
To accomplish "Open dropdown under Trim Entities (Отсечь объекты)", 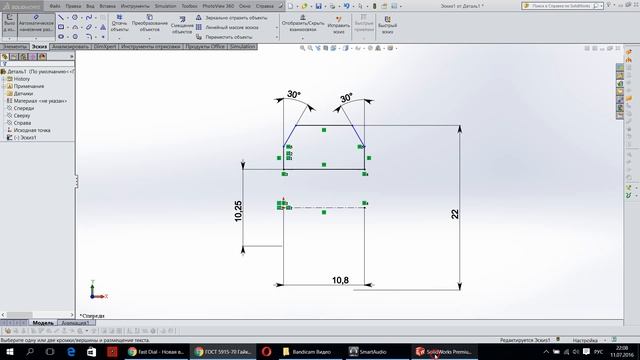I will pyautogui.click(x=119, y=38).
